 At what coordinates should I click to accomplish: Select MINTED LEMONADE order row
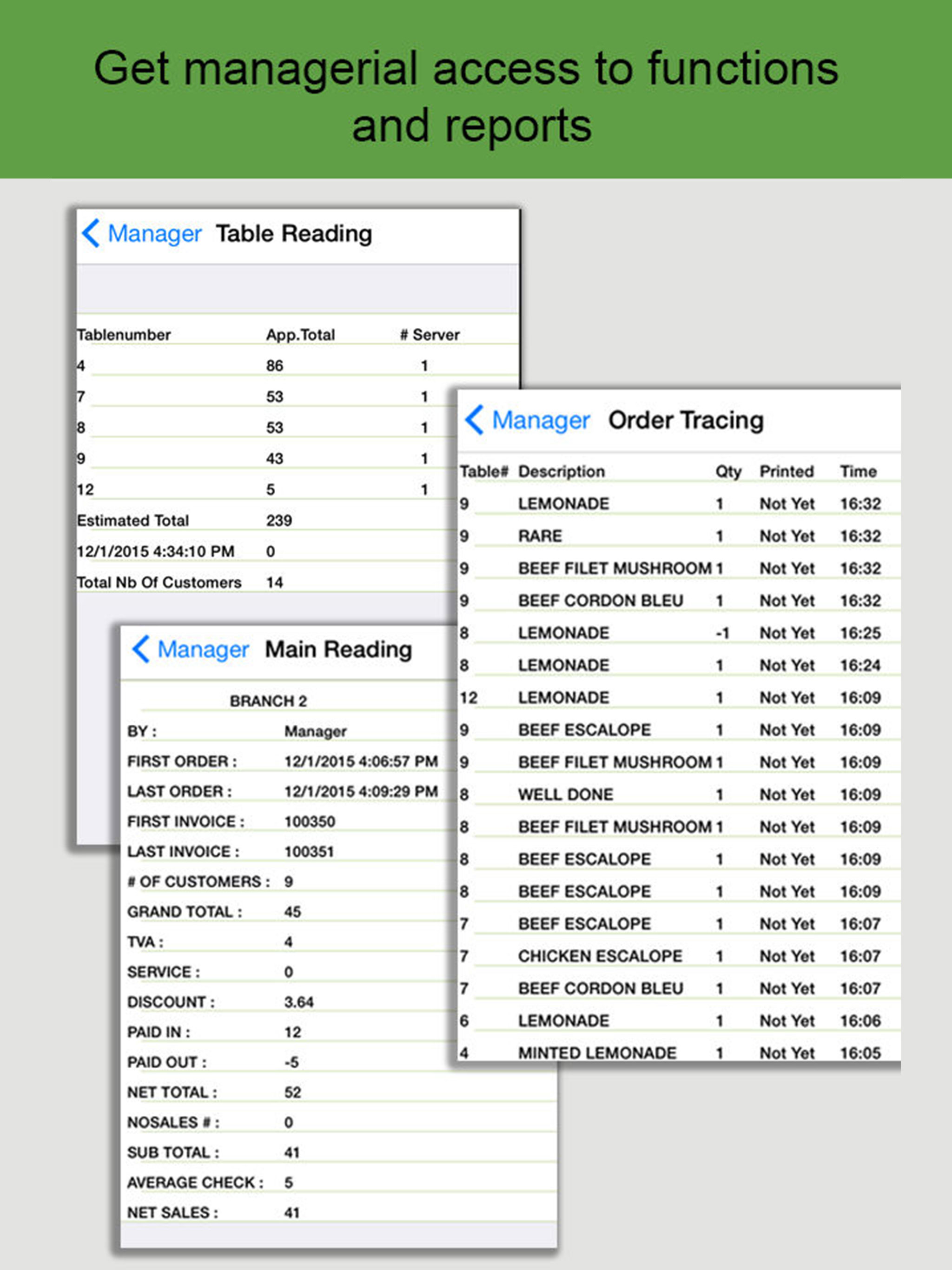tap(679, 1053)
